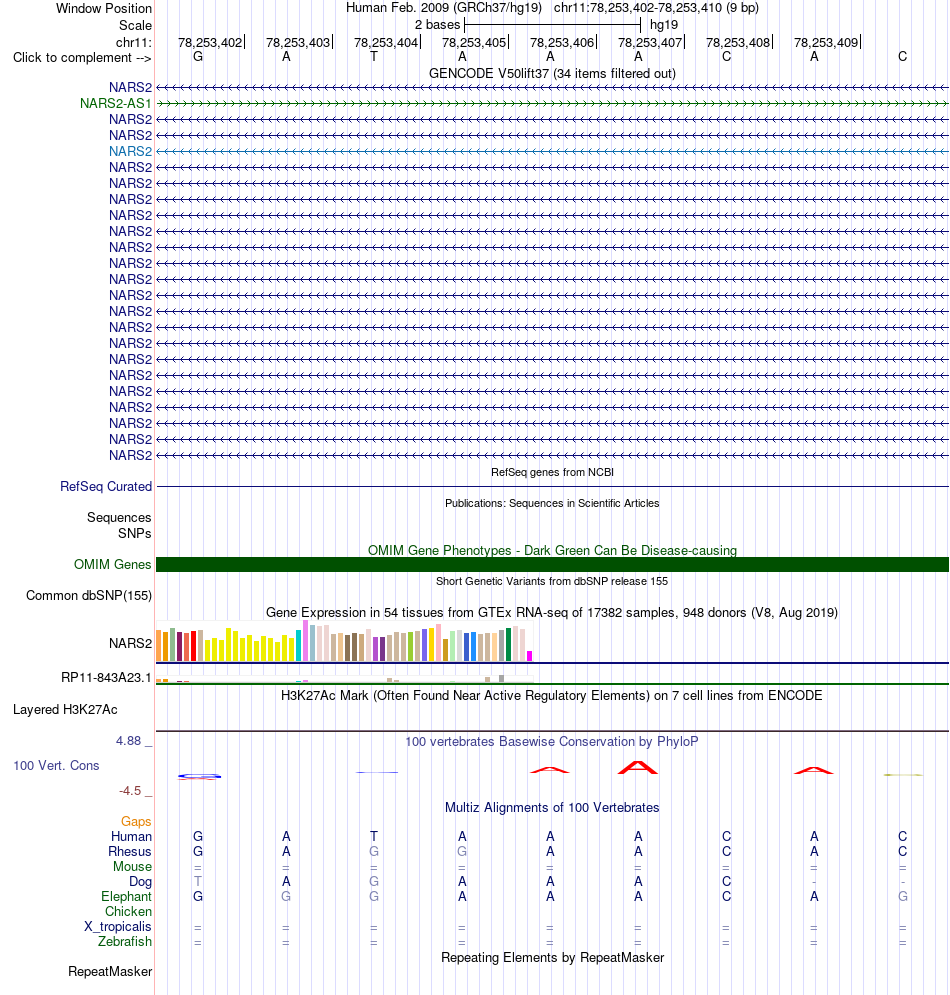Click the NARS2-AS1 gene label
This screenshot has height=995, width=950.
click(115, 103)
